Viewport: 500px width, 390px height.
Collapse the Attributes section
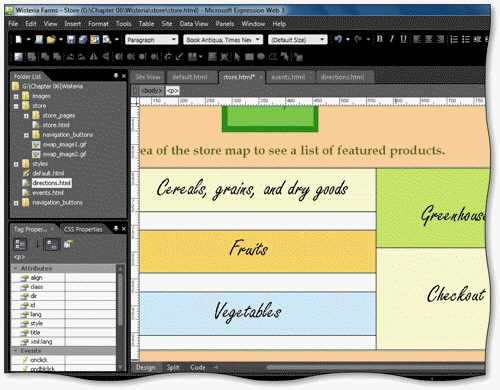[15, 268]
